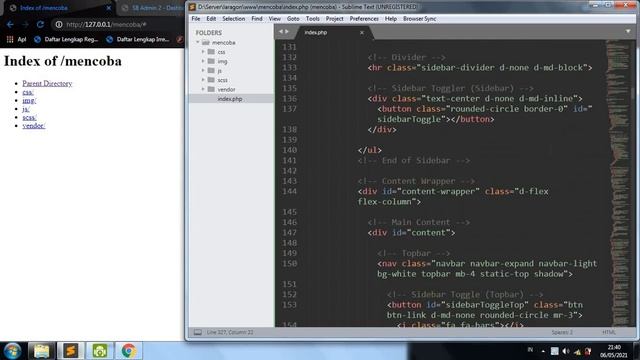Change syntax via HTML in status bar
This screenshot has width=640, height=360.
pyautogui.click(x=609, y=332)
